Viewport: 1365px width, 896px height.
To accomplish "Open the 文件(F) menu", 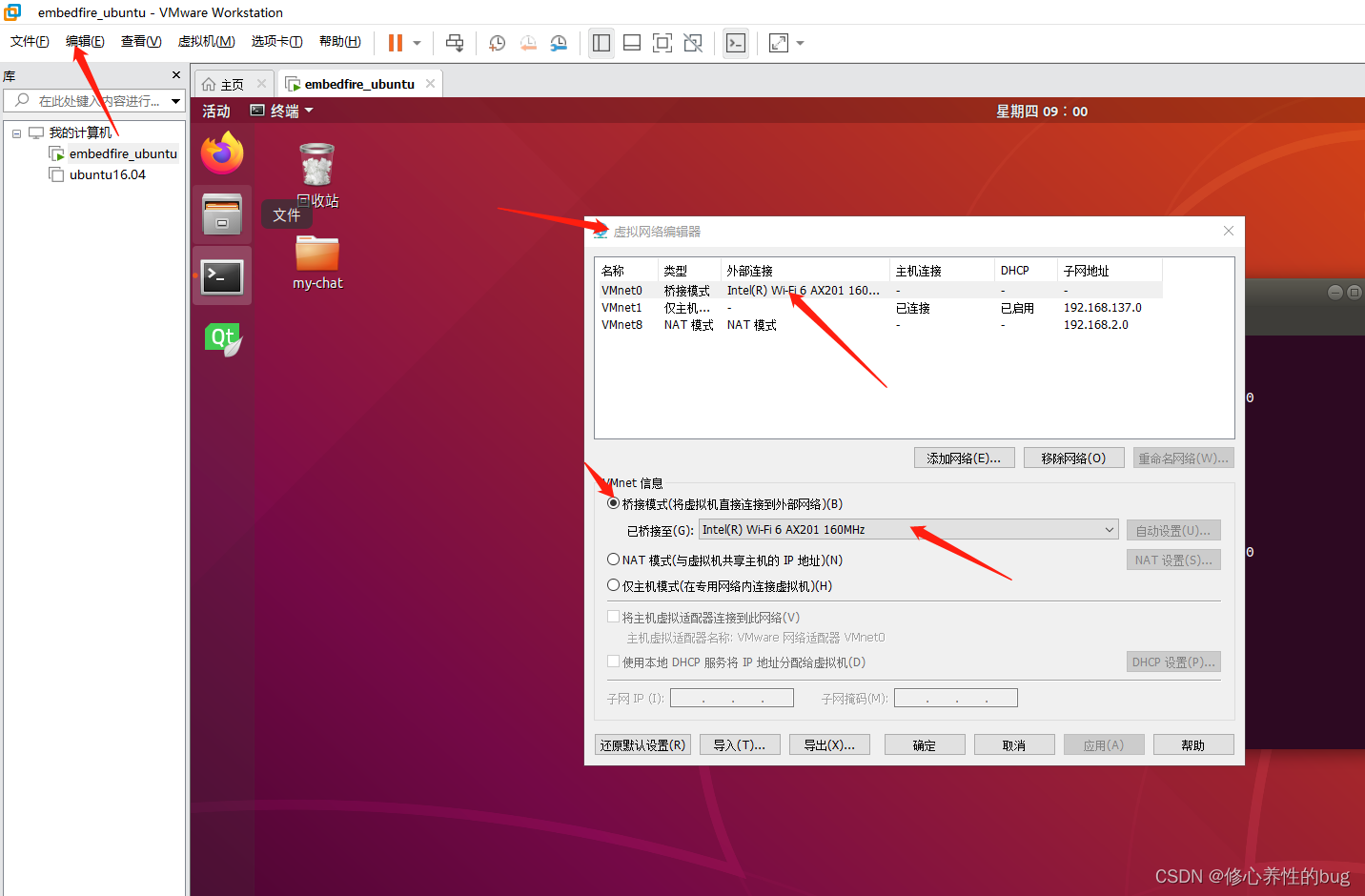I will [x=30, y=41].
